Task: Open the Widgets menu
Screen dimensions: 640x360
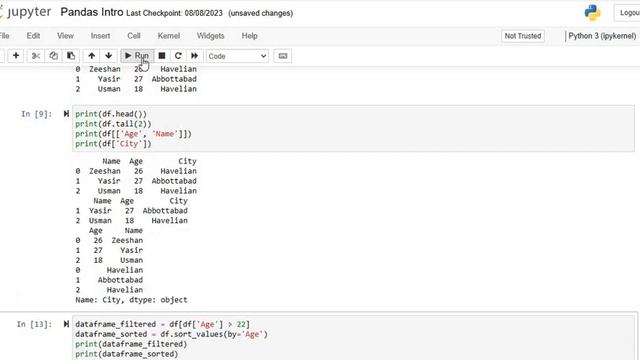Action: (x=211, y=36)
